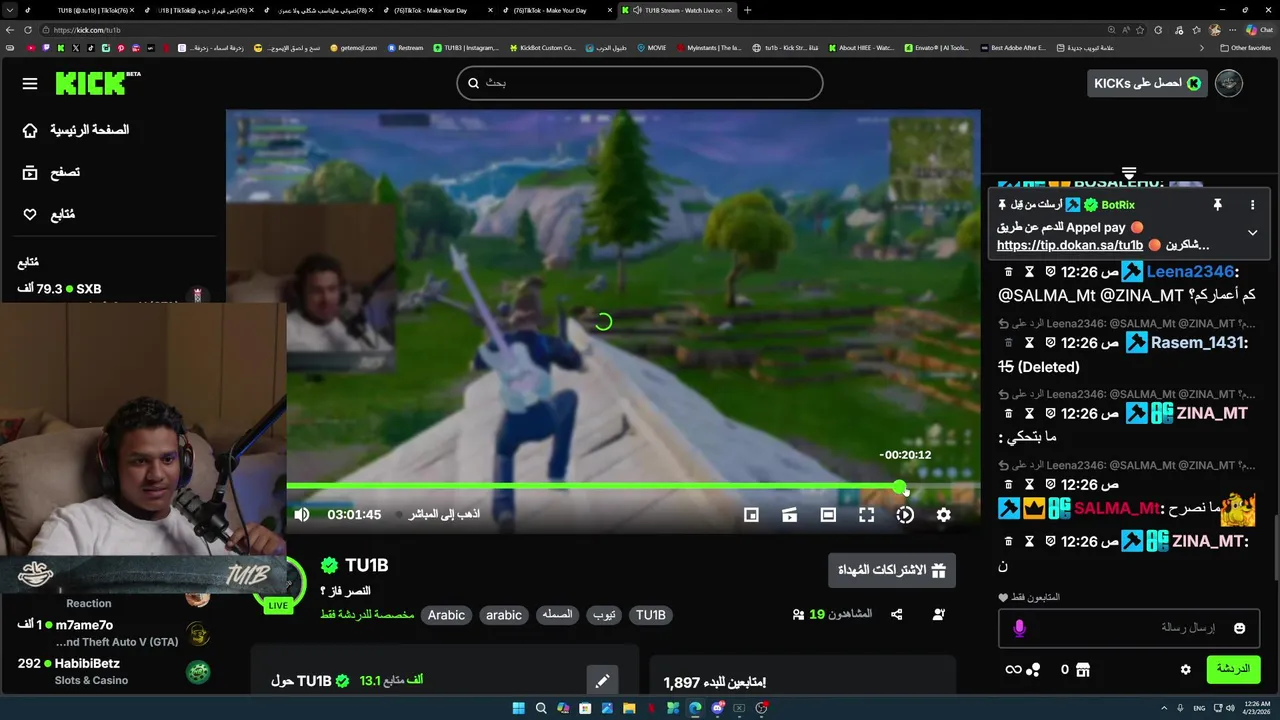The height and width of the screenshot is (720, 1280).
Task: Click the Get KICKs button
Action: [1147, 83]
